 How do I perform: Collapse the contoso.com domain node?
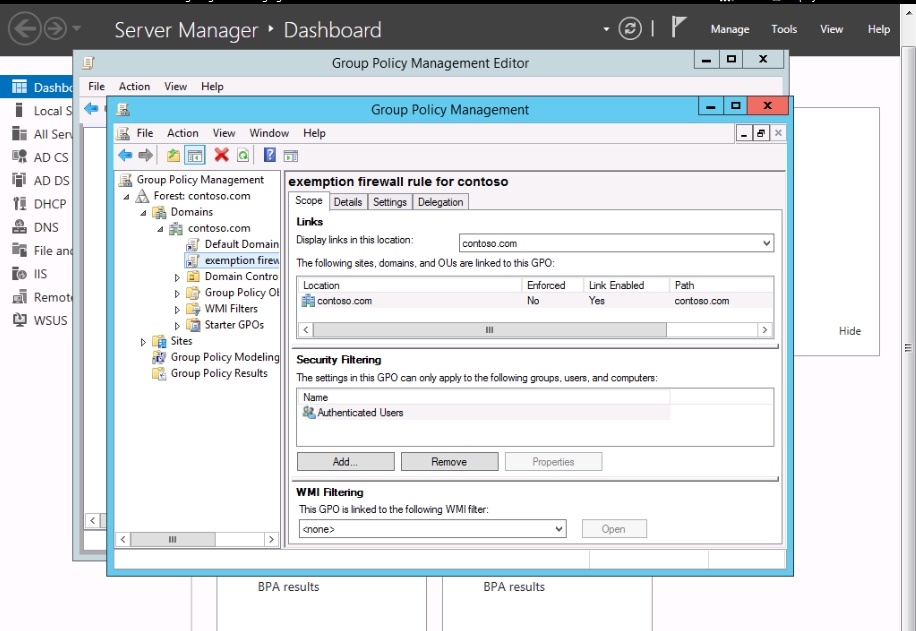tap(160, 230)
